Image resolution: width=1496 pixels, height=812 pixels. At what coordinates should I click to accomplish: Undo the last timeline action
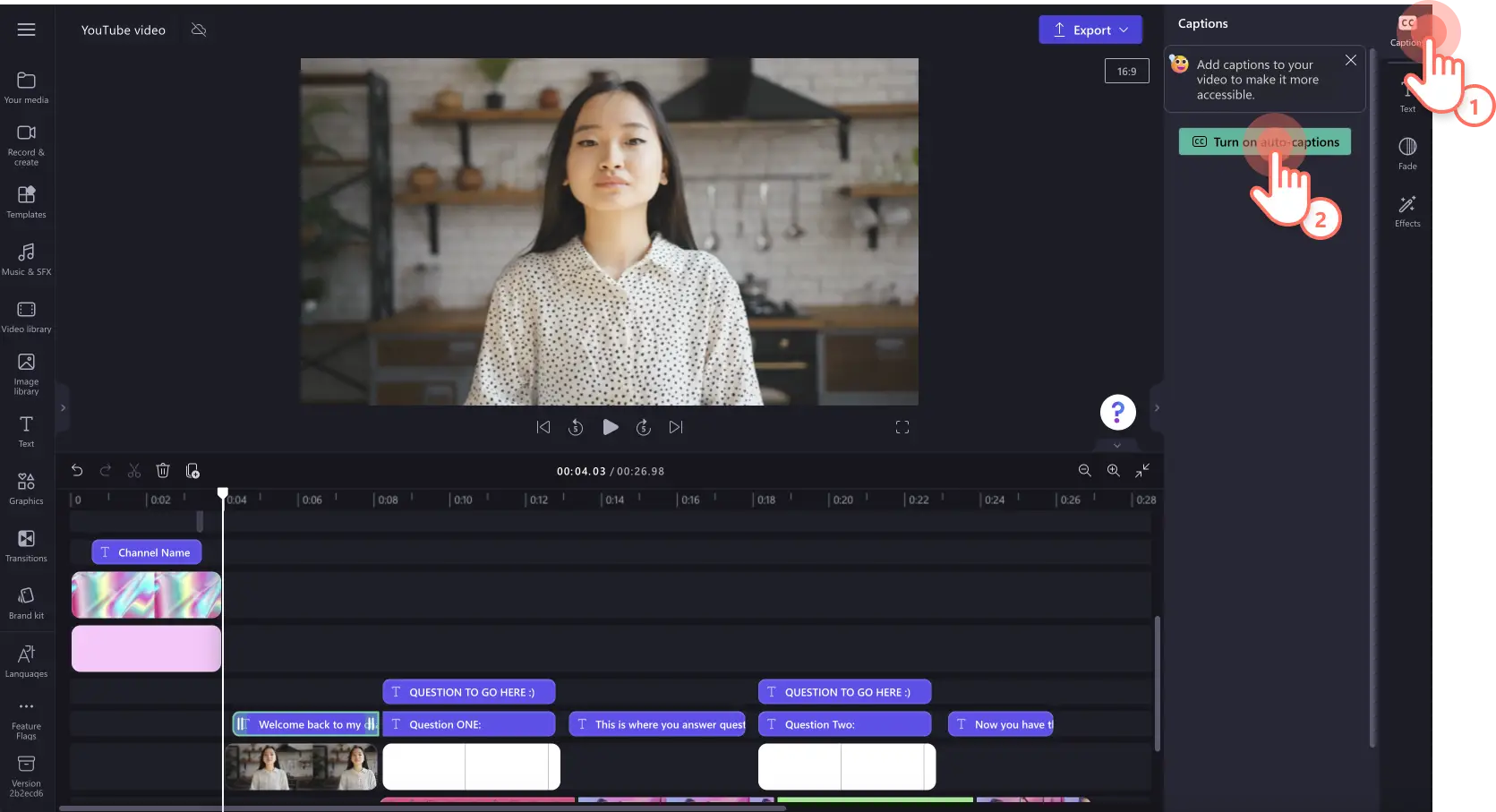click(x=77, y=470)
